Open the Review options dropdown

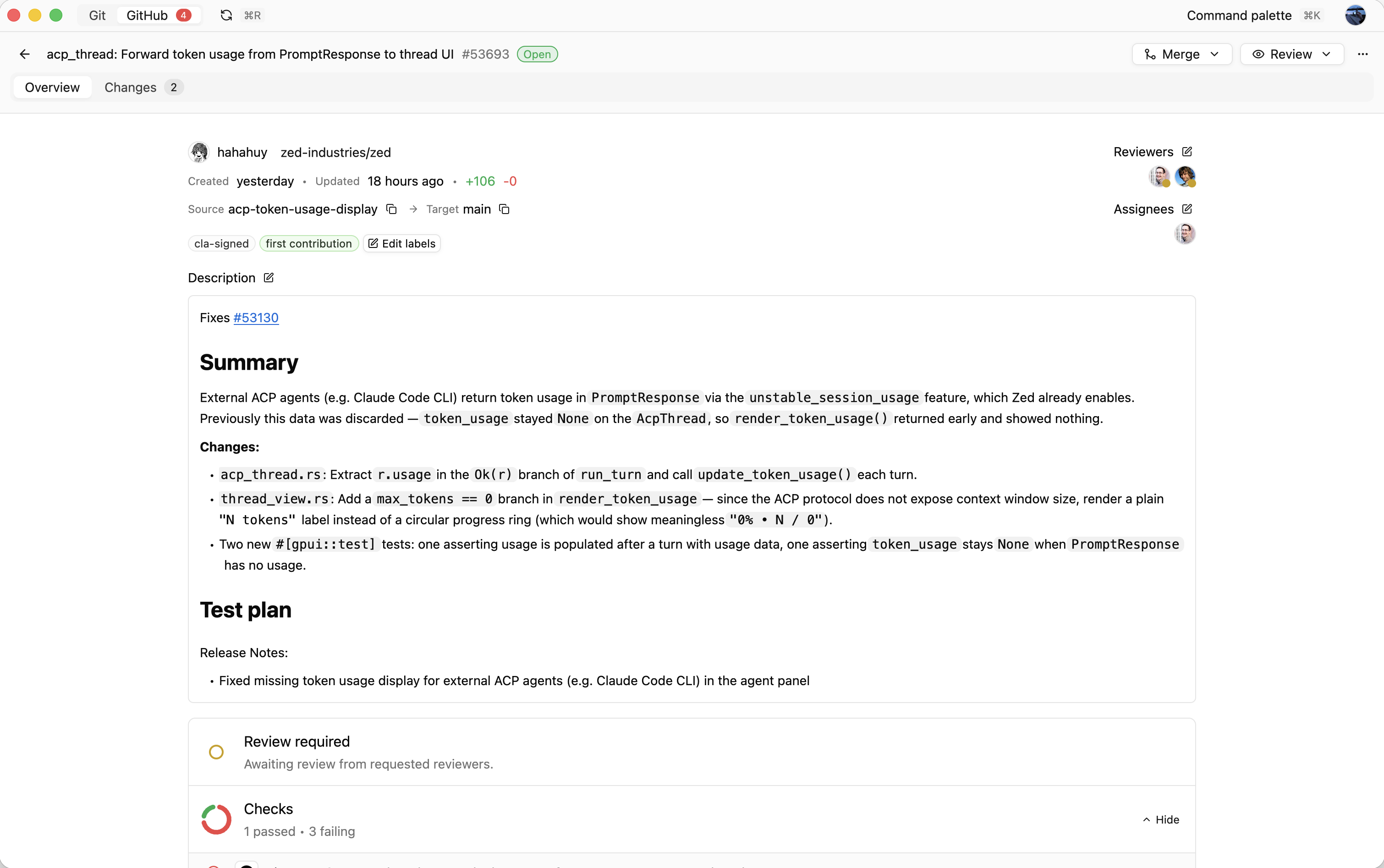coord(1327,54)
